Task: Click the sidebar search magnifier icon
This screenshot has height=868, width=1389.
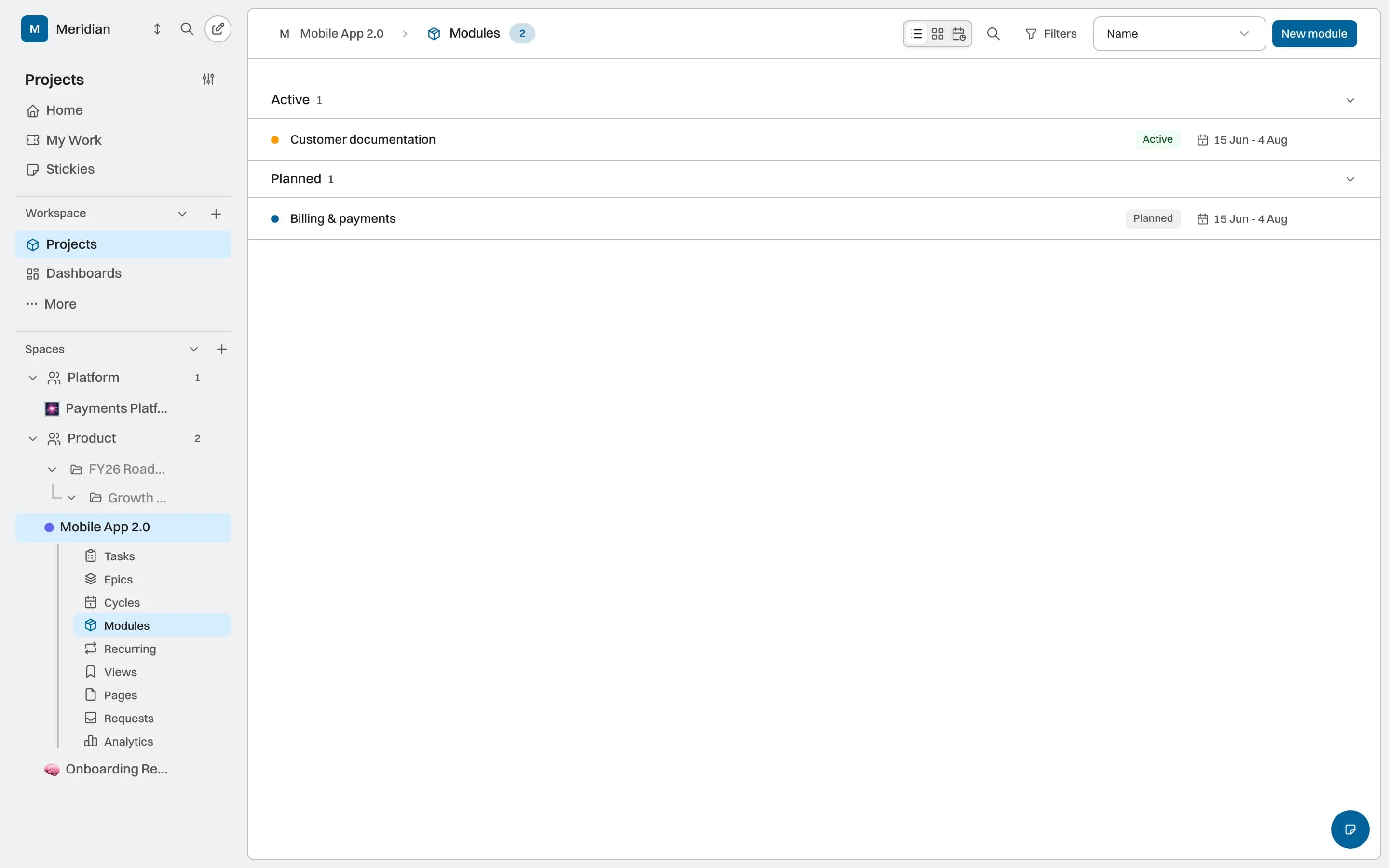Action: click(187, 29)
